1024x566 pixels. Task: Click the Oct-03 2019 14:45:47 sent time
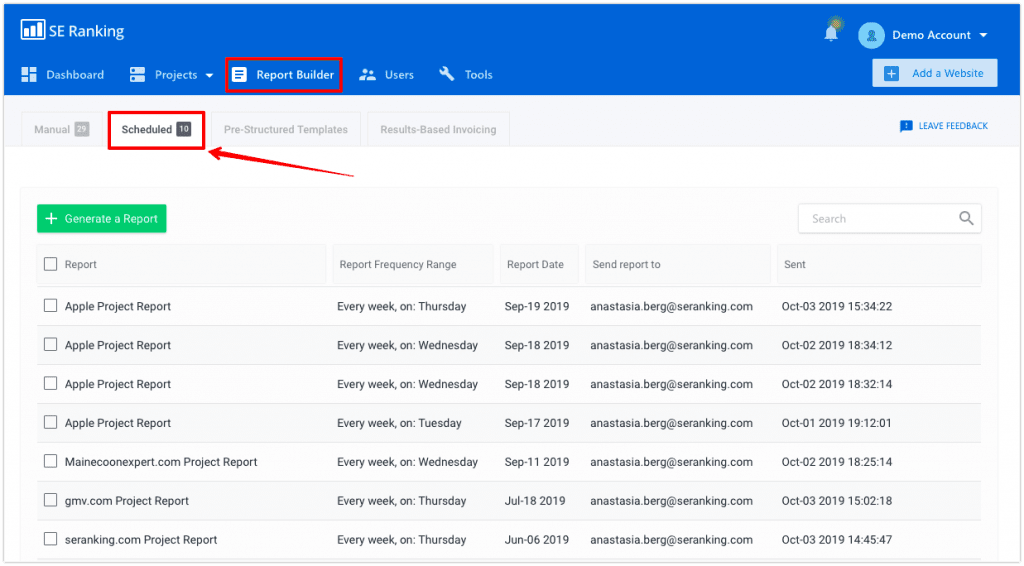point(837,540)
